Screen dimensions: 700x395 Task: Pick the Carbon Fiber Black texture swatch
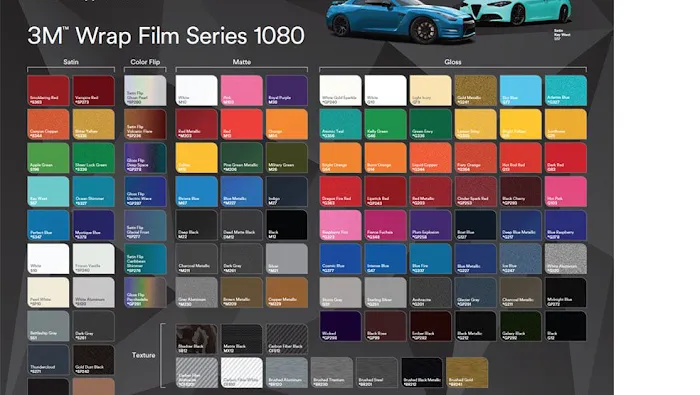click(x=287, y=339)
